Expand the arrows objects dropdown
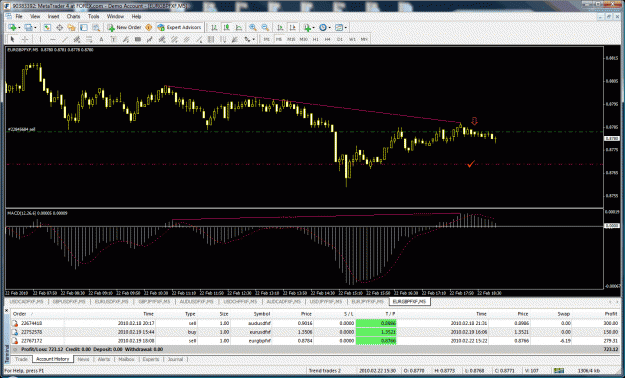 (254, 39)
